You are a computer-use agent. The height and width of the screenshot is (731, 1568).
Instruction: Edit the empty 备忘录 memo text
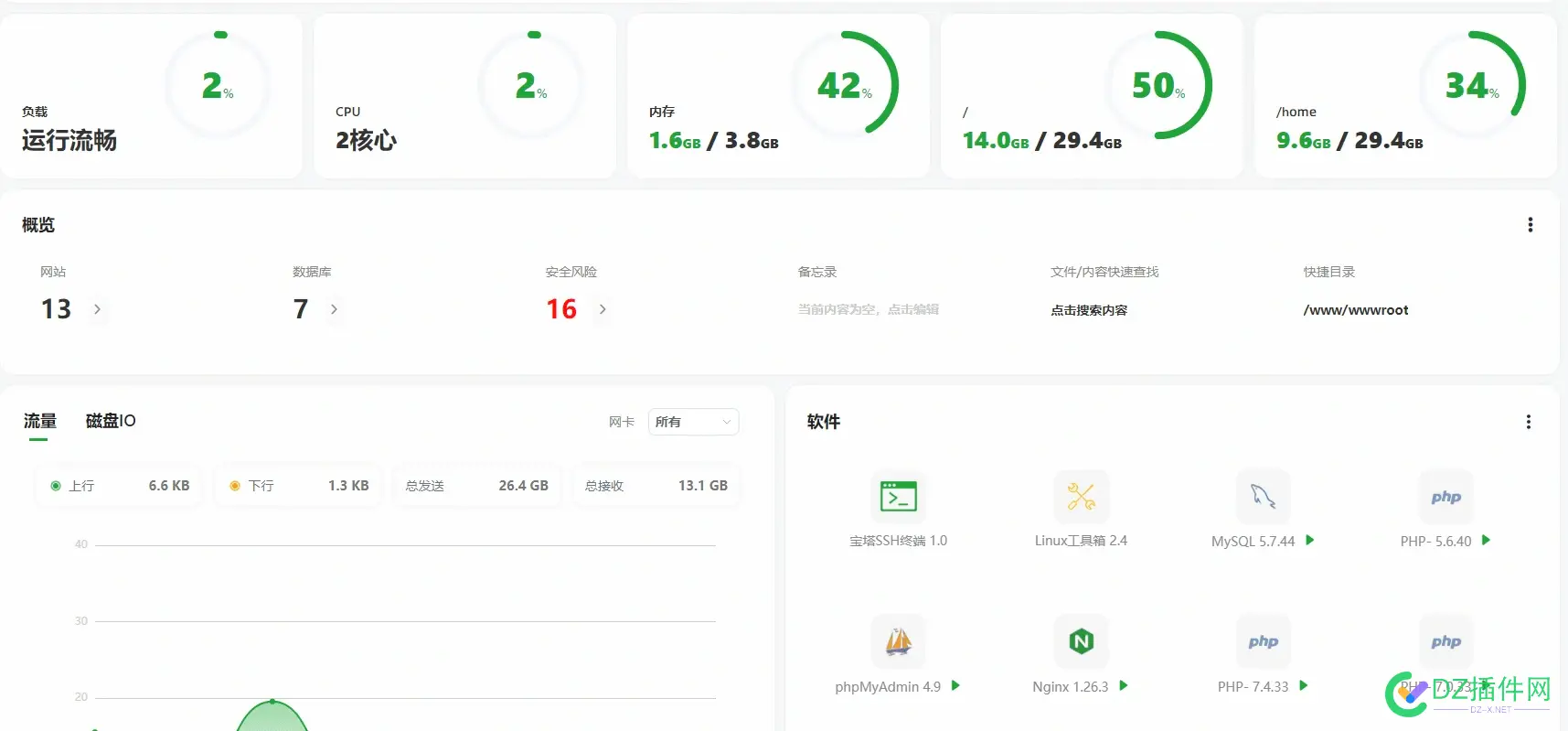[868, 309]
